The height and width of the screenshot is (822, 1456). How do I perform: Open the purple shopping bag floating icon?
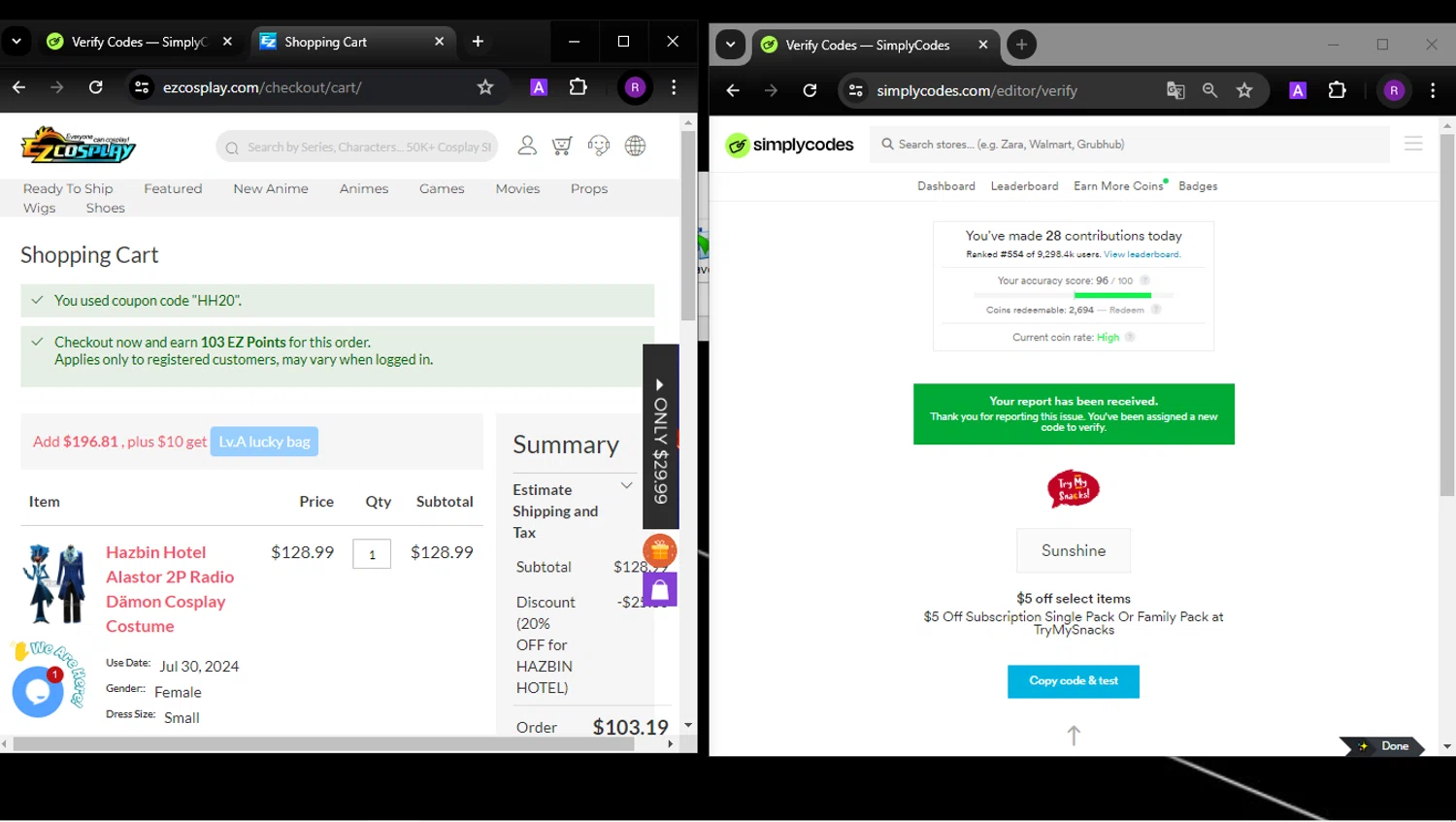coord(660,589)
